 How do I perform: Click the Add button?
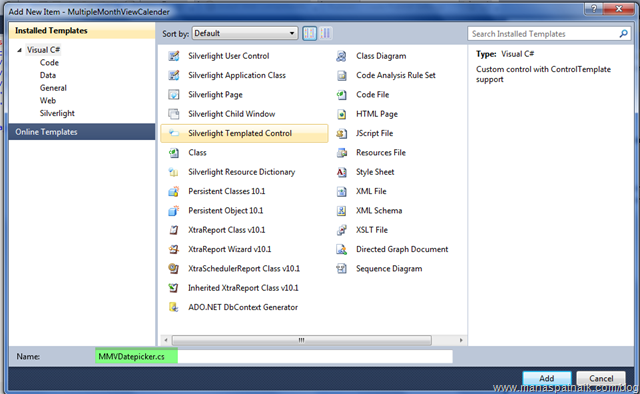[547, 378]
